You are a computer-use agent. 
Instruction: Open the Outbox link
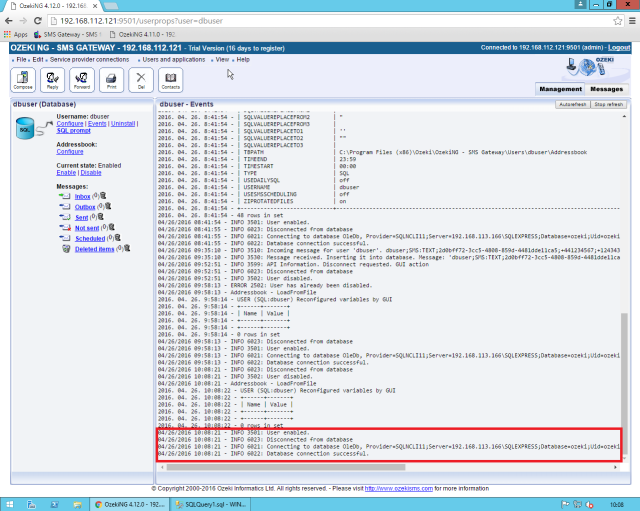[85, 207]
